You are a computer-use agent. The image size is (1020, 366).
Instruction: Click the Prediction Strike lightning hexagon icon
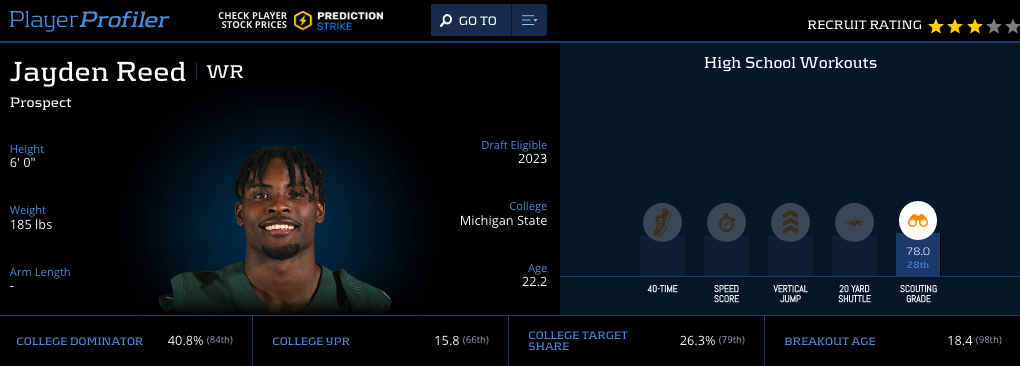tap(302, 21)
